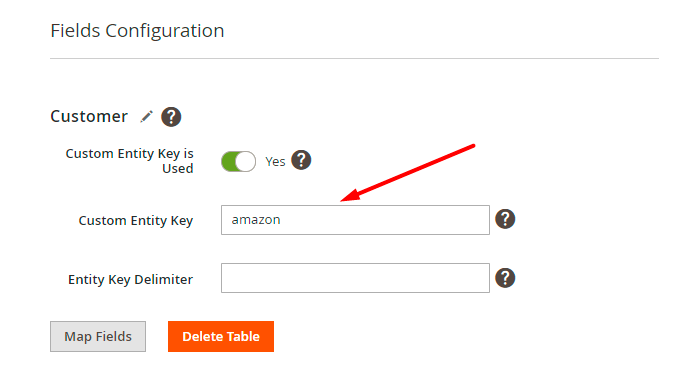Image resolution: width=685 pixels, height=373 pixels.
Task: Click the word amazon in the text box
Action: 256,220
